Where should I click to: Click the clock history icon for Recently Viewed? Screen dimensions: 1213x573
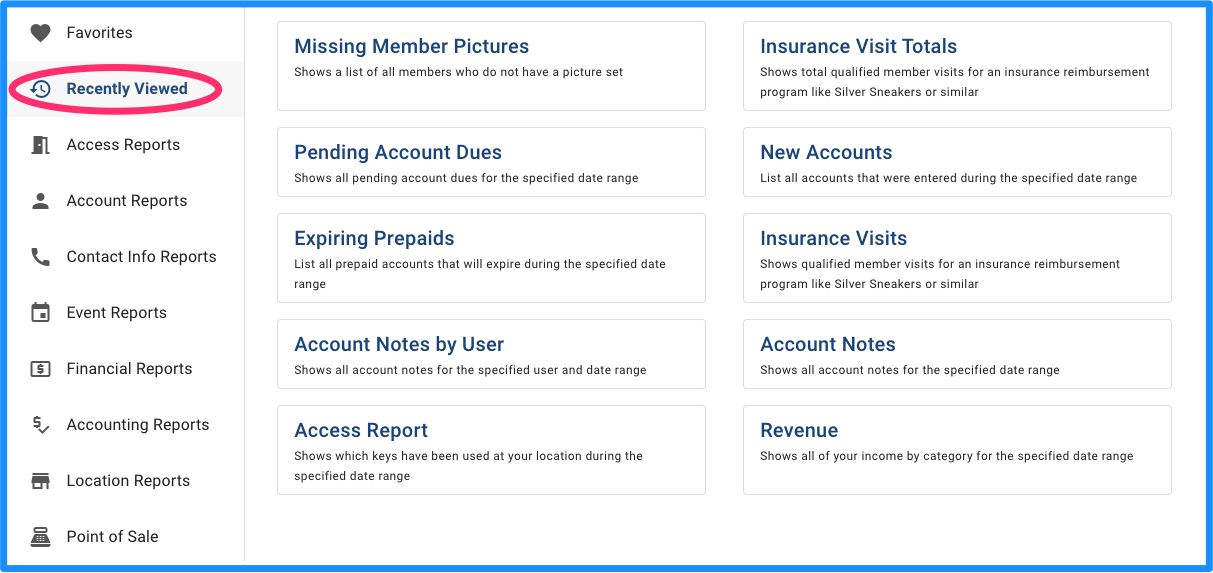pos(40,89)
